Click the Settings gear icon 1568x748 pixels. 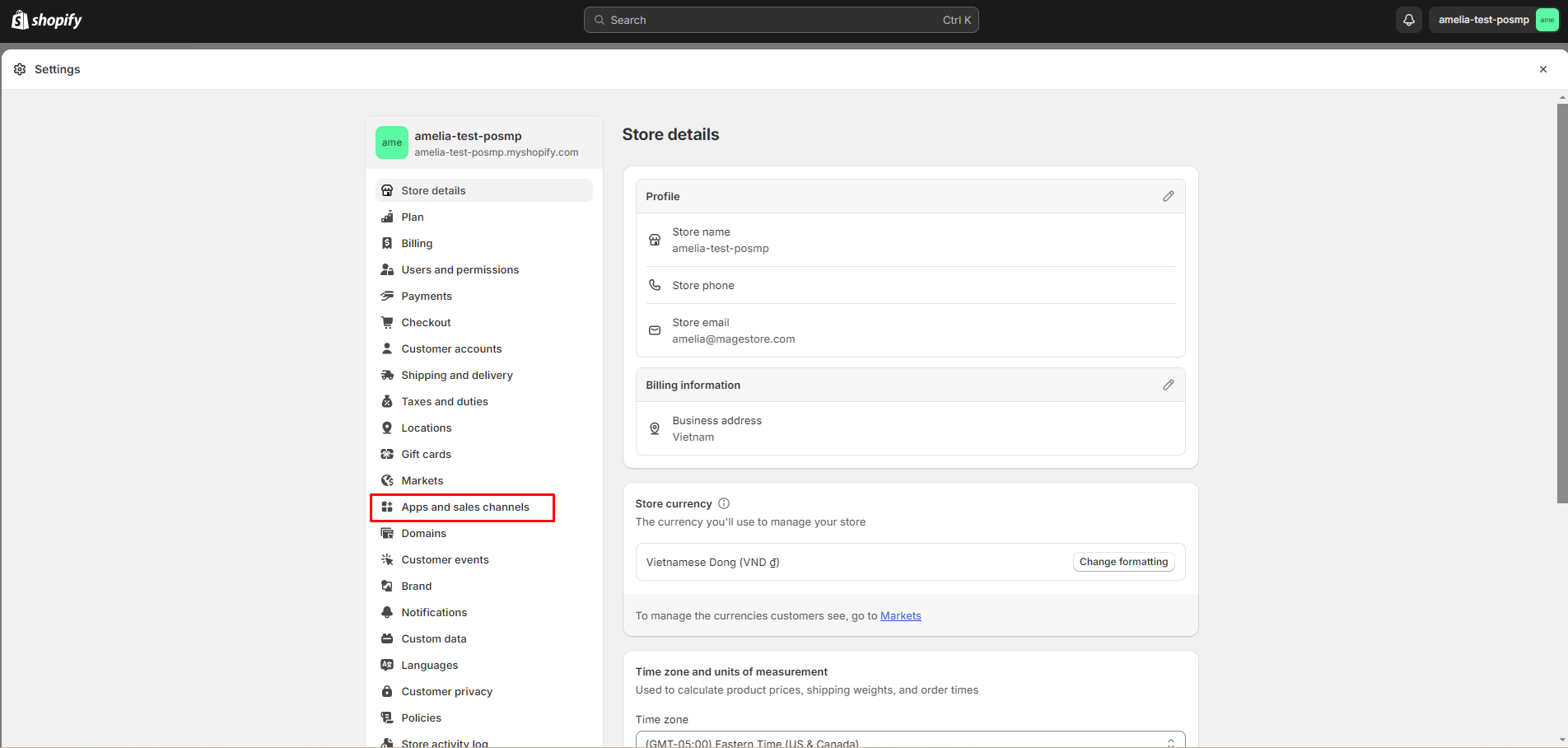click(x=19, y=69)
